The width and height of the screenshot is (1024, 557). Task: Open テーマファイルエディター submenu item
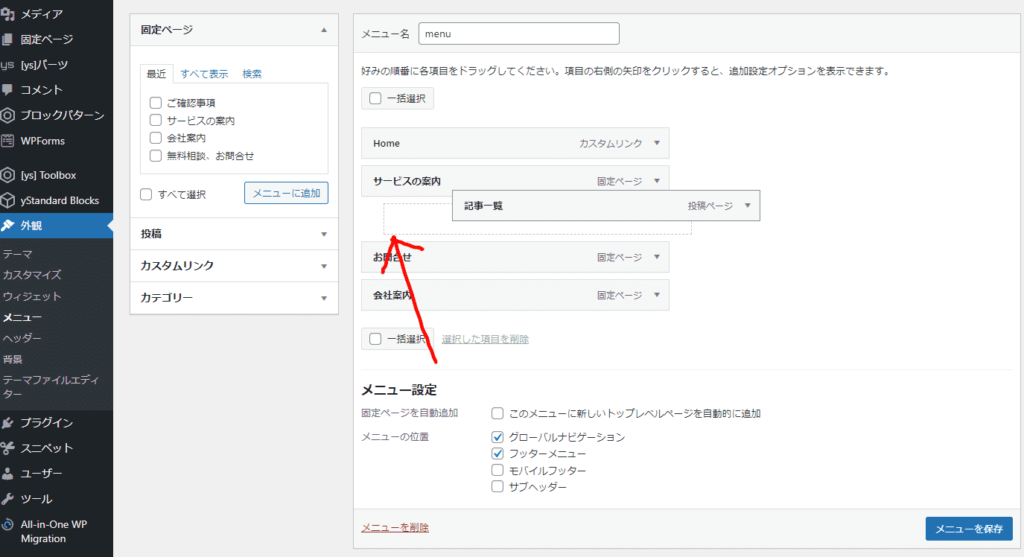[51, 387]
